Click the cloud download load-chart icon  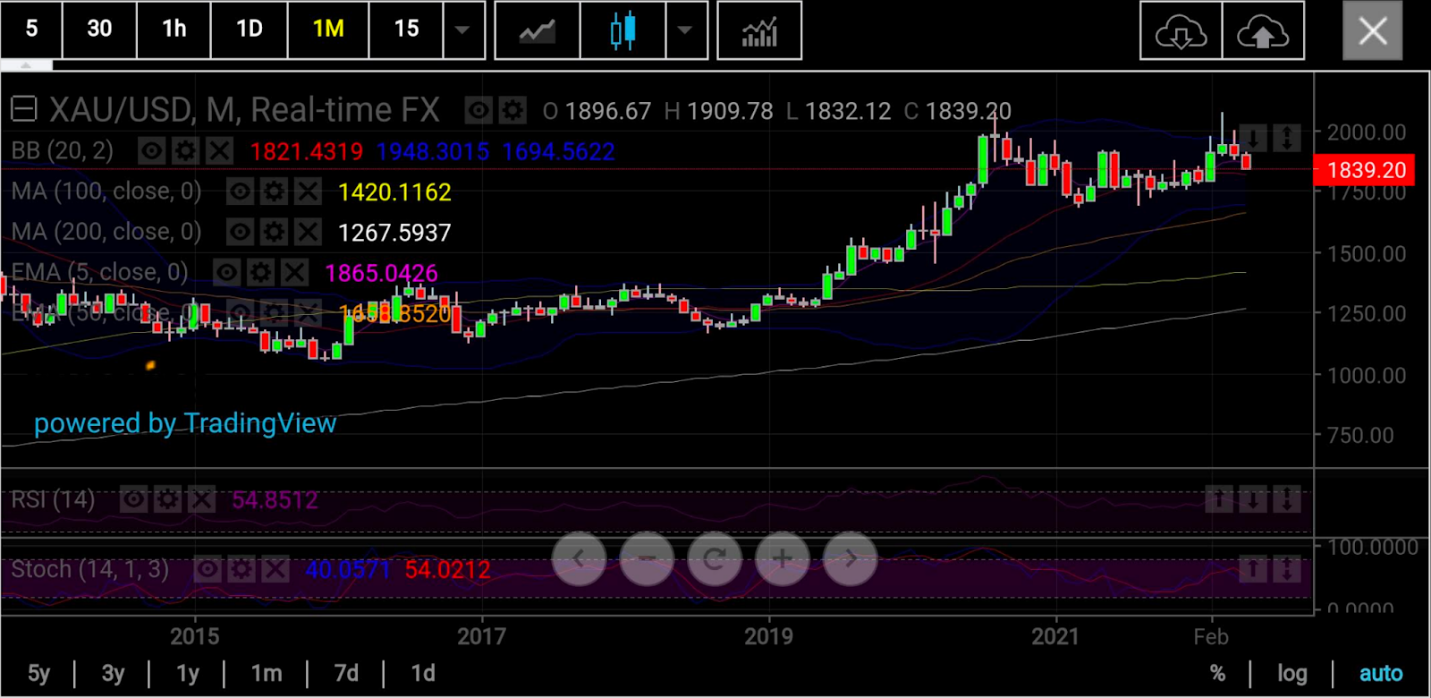(1181, 30)
